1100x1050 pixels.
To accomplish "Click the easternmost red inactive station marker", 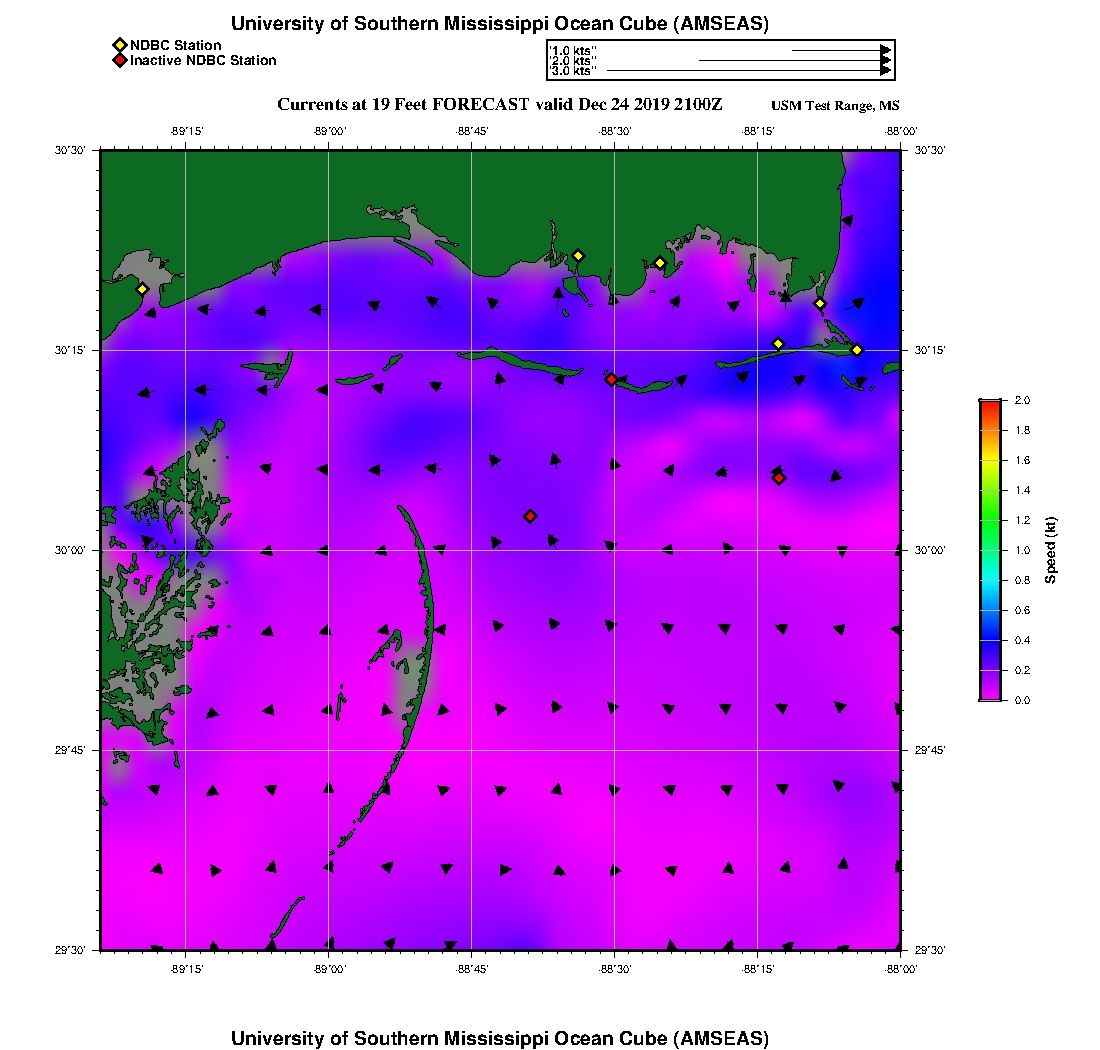I will [779, 478].
